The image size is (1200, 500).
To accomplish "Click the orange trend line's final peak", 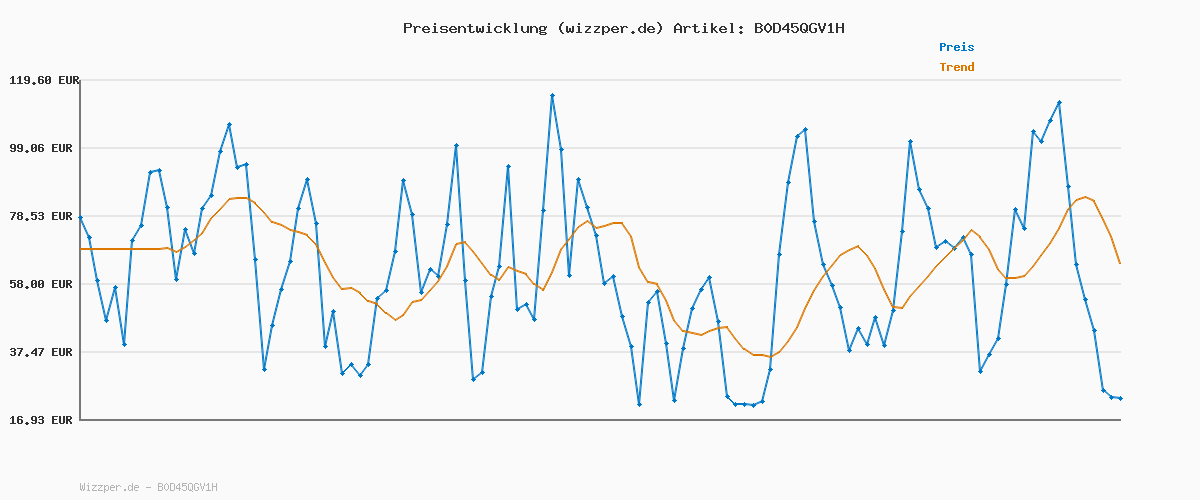I will click(x=1085, y=197).
